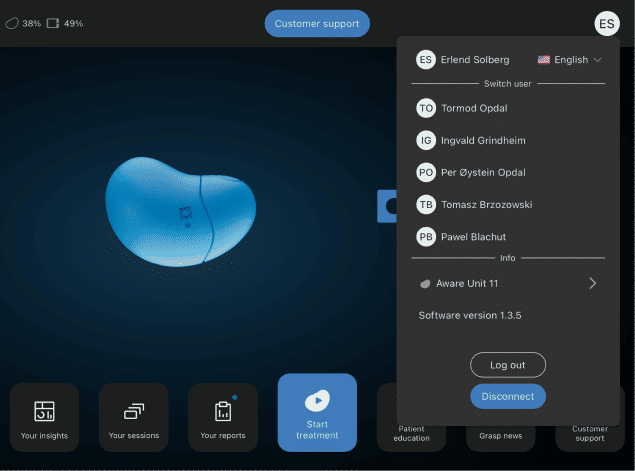This screenshot has height=471, width=635.
Task: Select Erlend Solberg current user
Action: pos(463,60)
